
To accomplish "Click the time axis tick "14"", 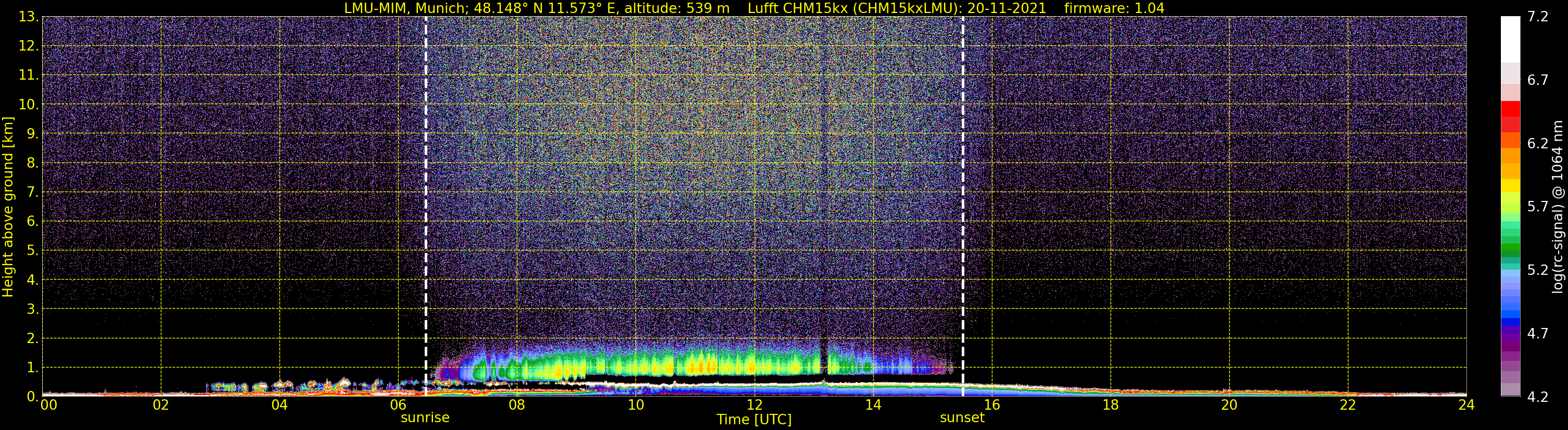I will coord(873,405).
